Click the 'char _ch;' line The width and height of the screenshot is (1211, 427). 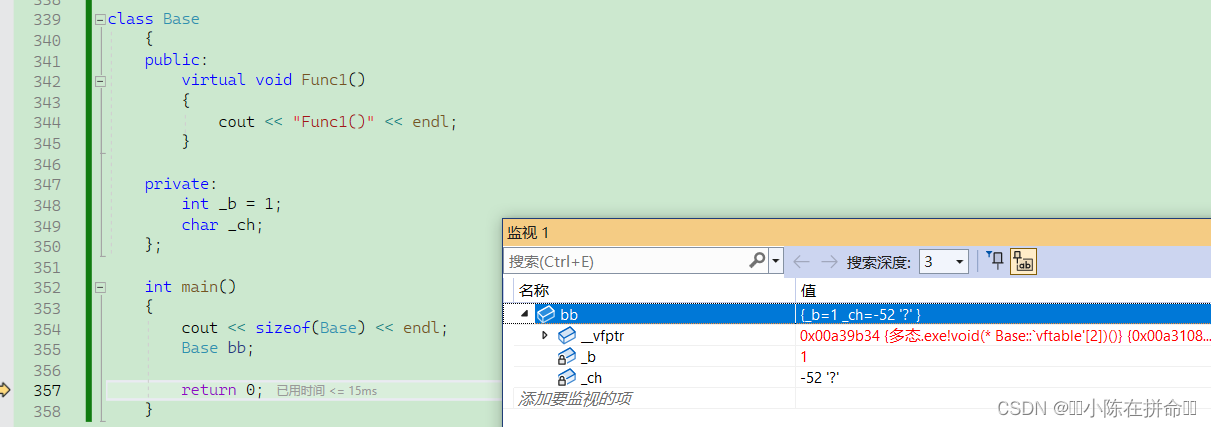pos(222,225)
